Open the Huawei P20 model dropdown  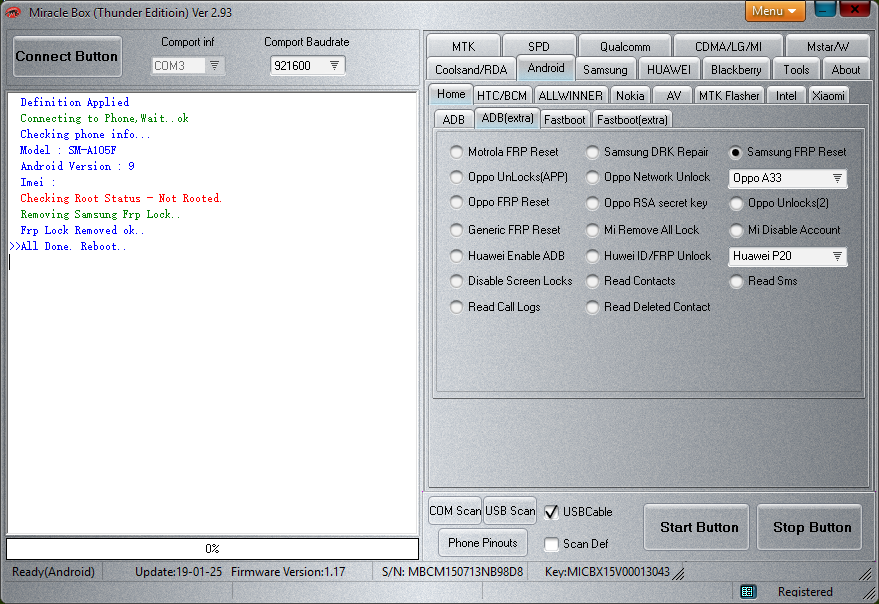[787, 256]
